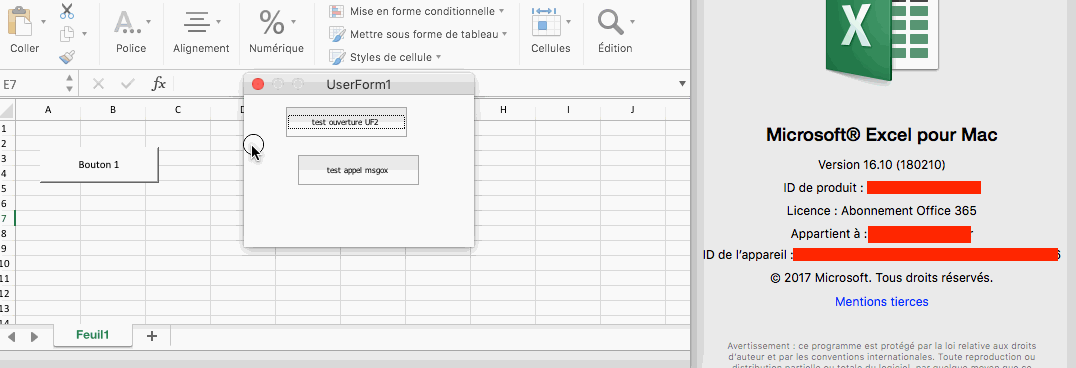The width and height of the screenshot is (1076, 368).
Task: Click the fx insert function icon
Action: (159, 84)
